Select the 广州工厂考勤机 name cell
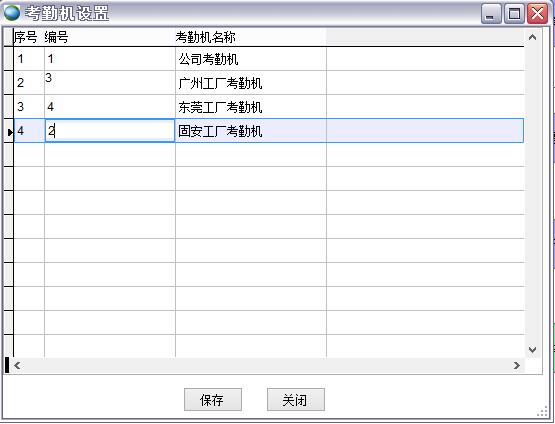 [251, 83]
